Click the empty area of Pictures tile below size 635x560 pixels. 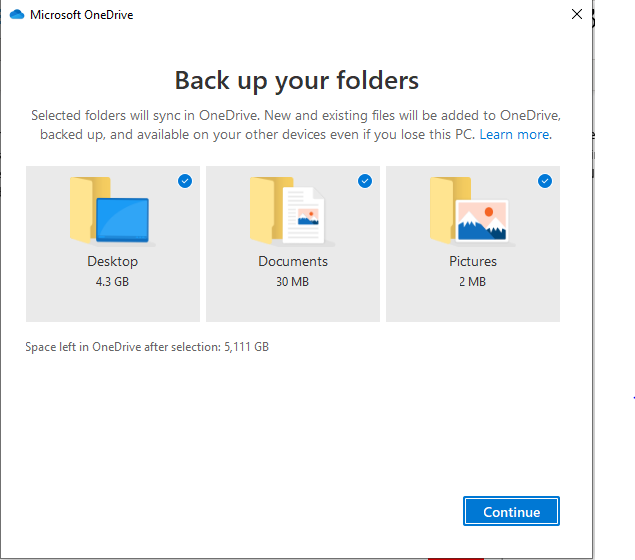473,306
